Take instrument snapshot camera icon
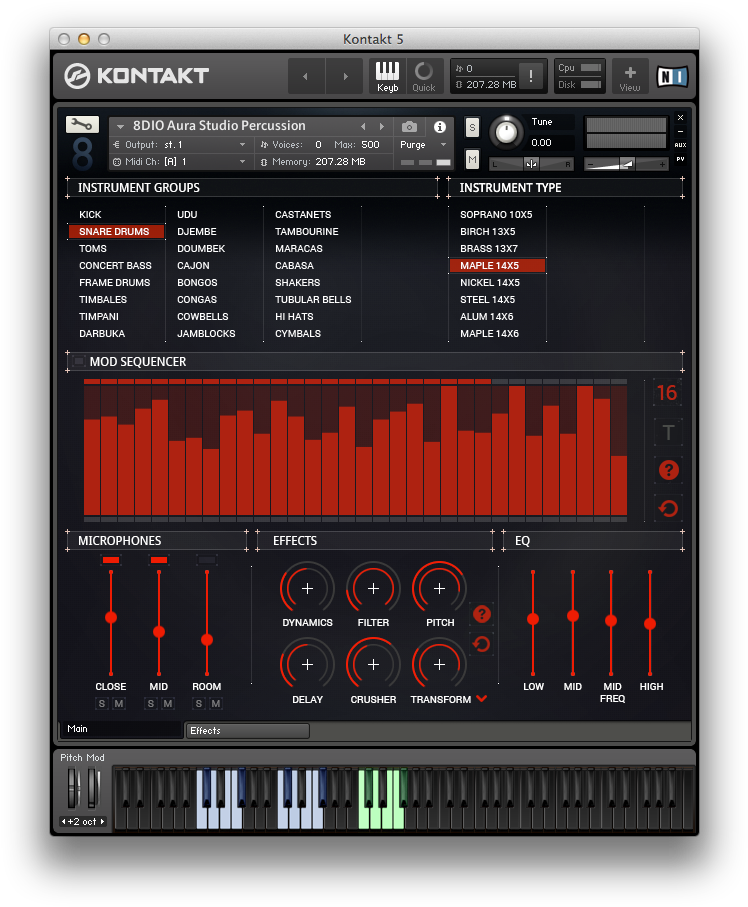Viewport: 748px width, 907px height. 410,127
